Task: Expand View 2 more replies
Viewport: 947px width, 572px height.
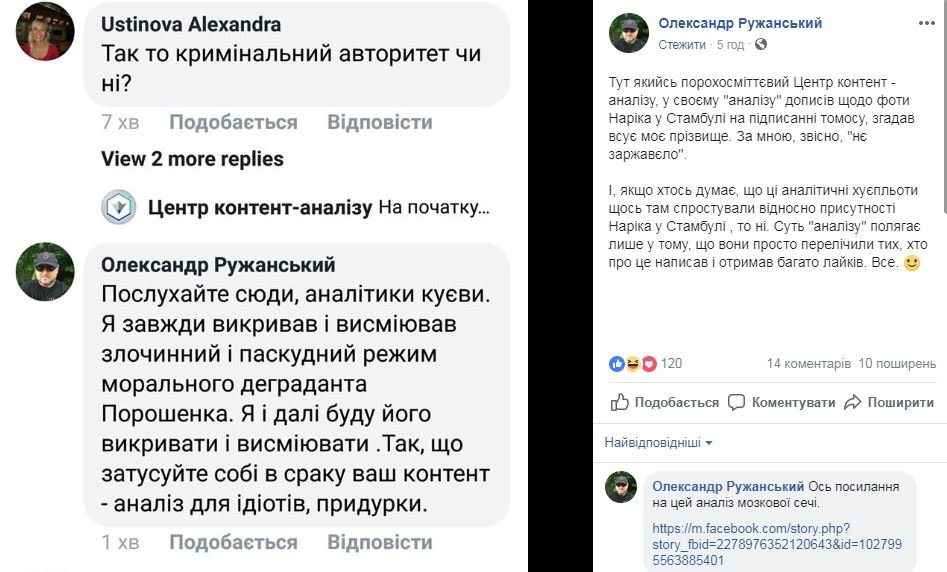Action: point(192,159)
